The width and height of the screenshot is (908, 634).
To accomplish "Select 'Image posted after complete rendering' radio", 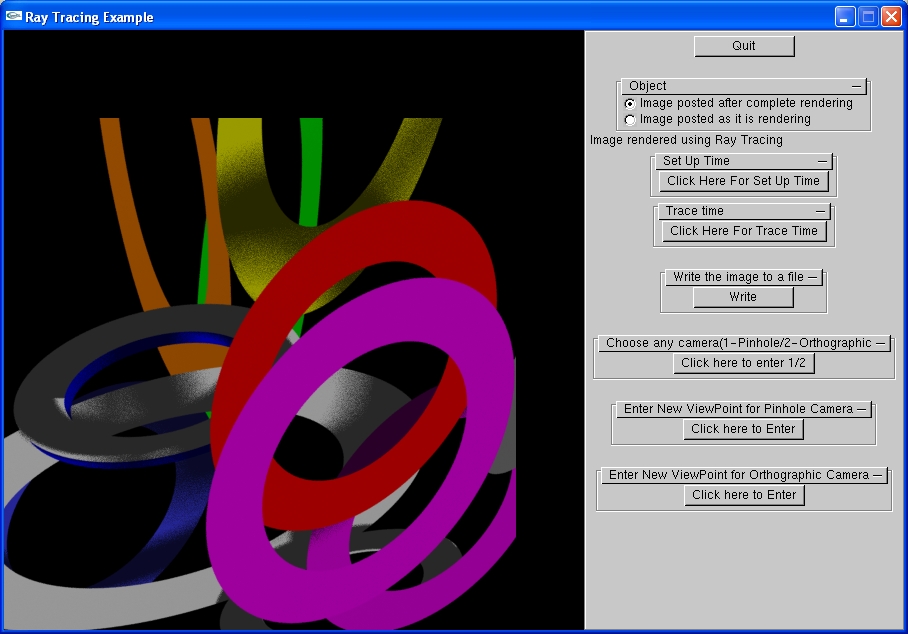I will coord(630,104).
